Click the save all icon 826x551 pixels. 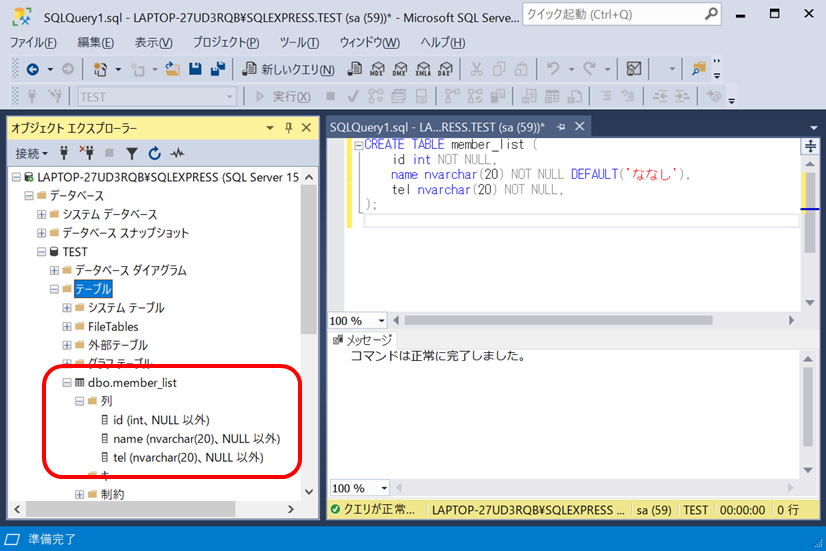(x=218, y=69)
